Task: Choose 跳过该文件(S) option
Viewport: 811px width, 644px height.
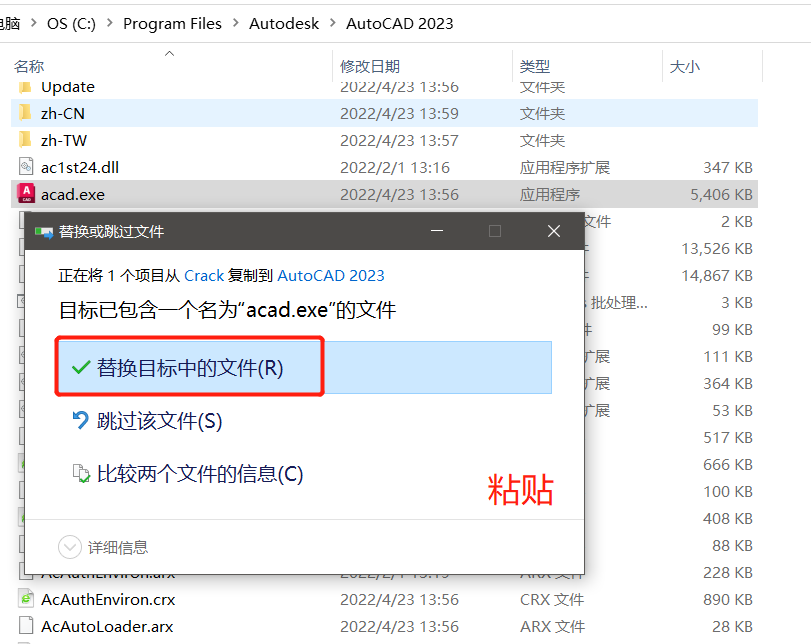Action: tap(159, 421)
